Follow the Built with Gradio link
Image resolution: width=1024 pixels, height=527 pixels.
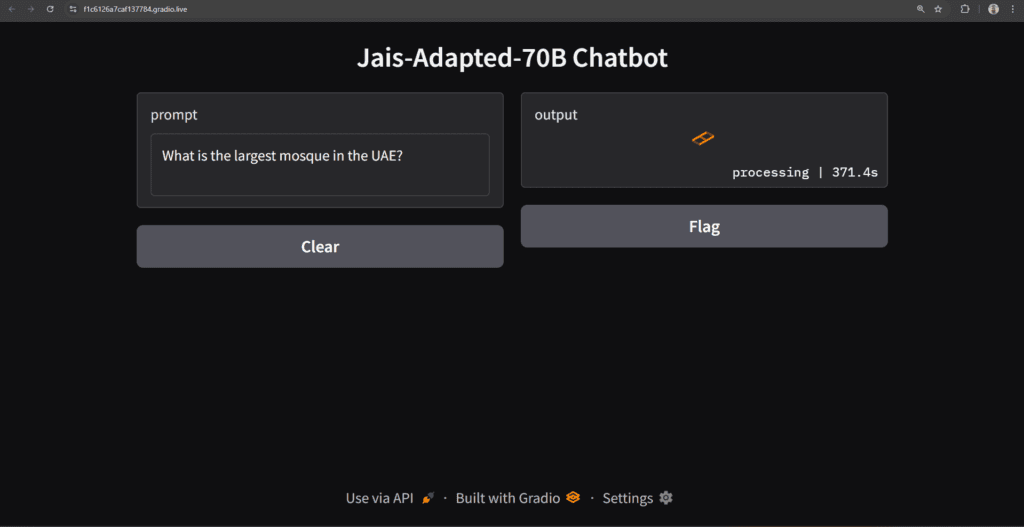[x=507, y=498]
